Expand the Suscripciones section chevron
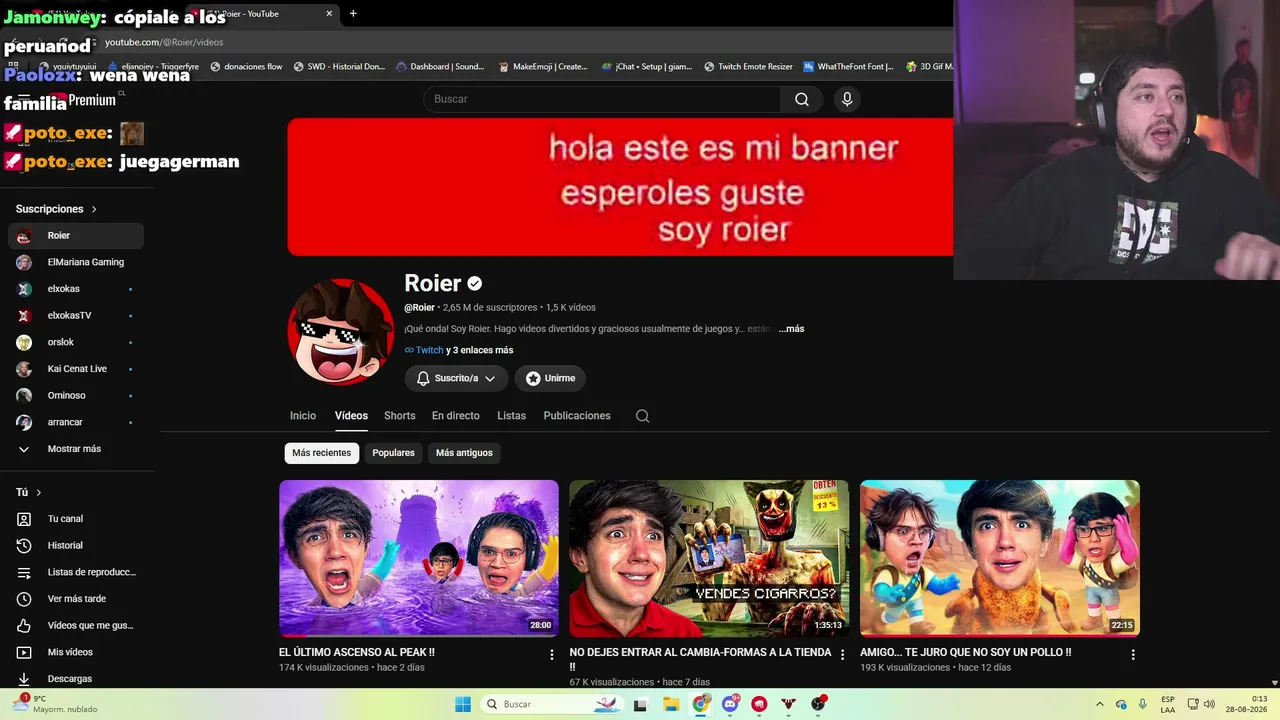Image resolution: width=1280 pixels, height=720 pixels. [x=94, y=209]
